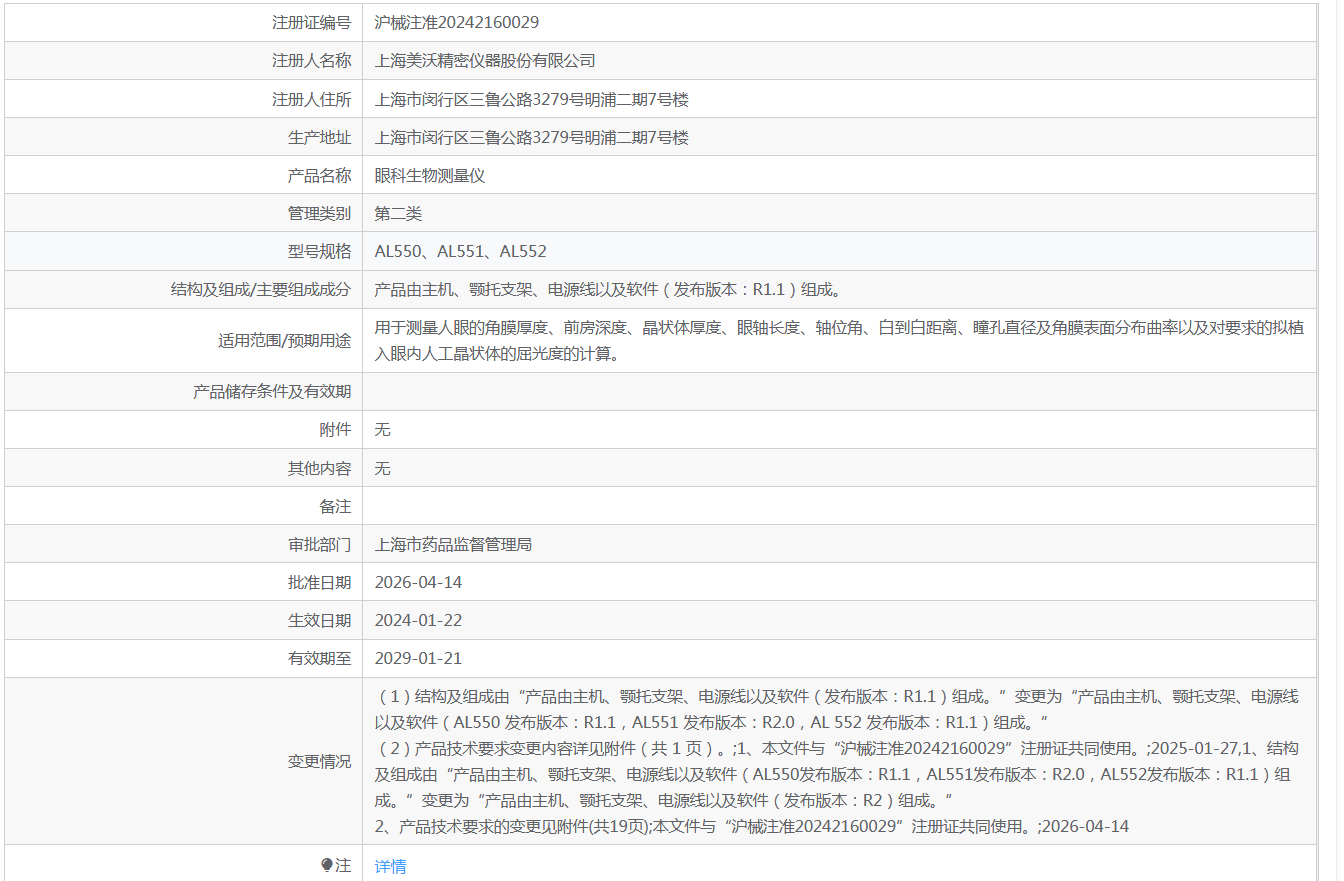Screen dimensions: 1344x881
Task: Select product name 眼科生物测量仪
Action: pyautogui.click(x=430, y=175)
